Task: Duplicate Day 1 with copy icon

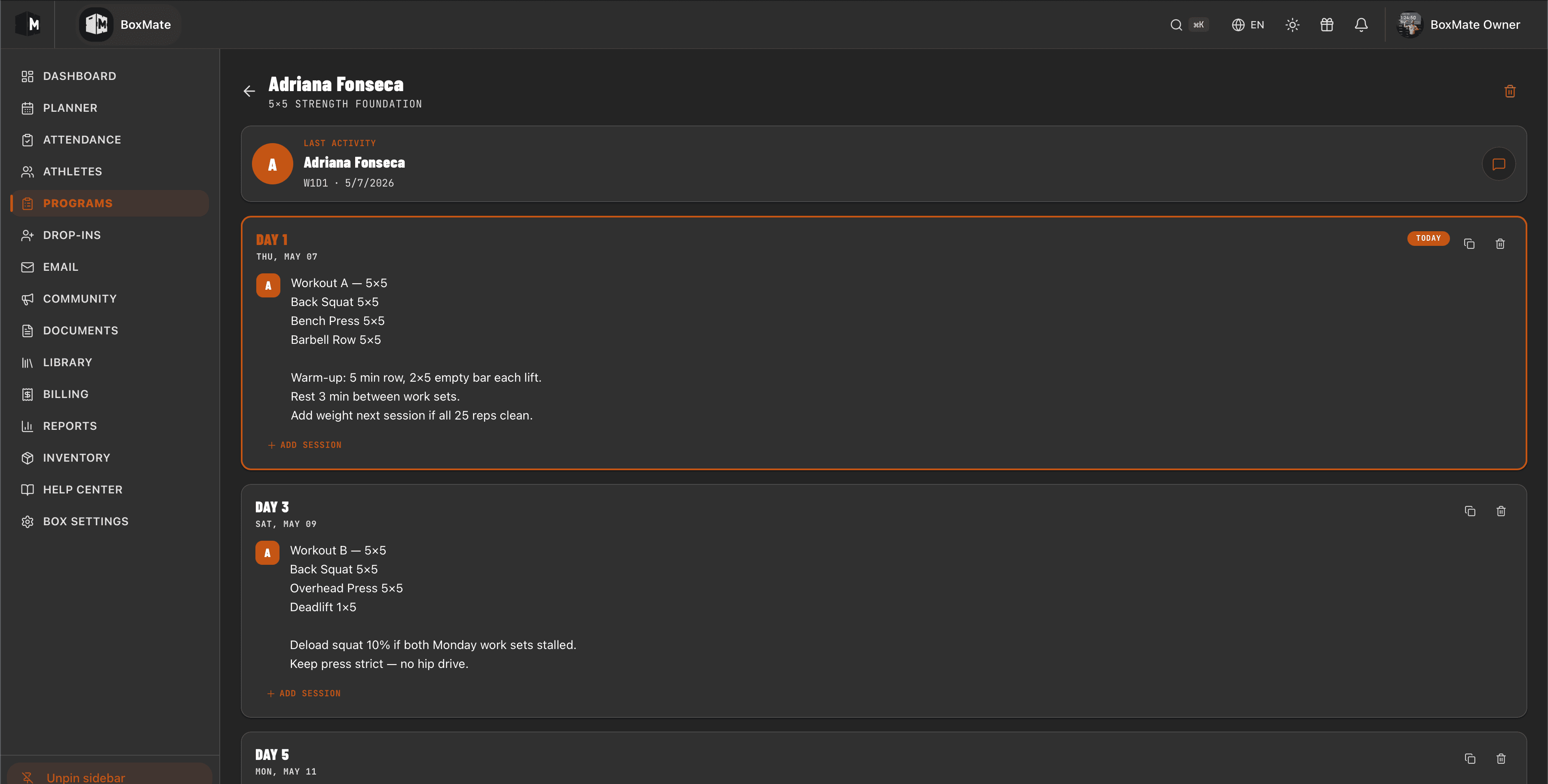Action: coord(1469,244)
